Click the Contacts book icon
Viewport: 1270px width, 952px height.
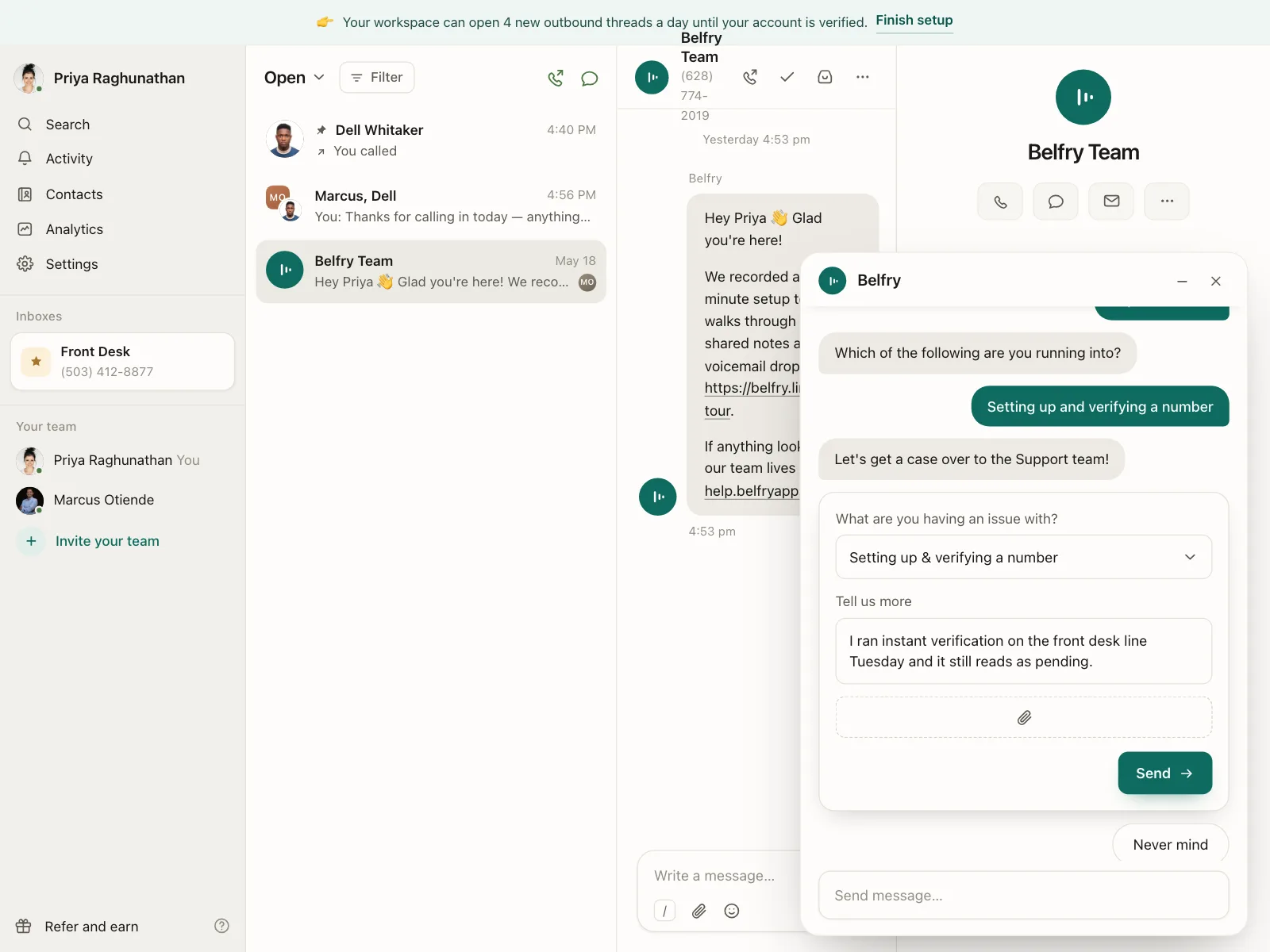(x=25, y=194)
